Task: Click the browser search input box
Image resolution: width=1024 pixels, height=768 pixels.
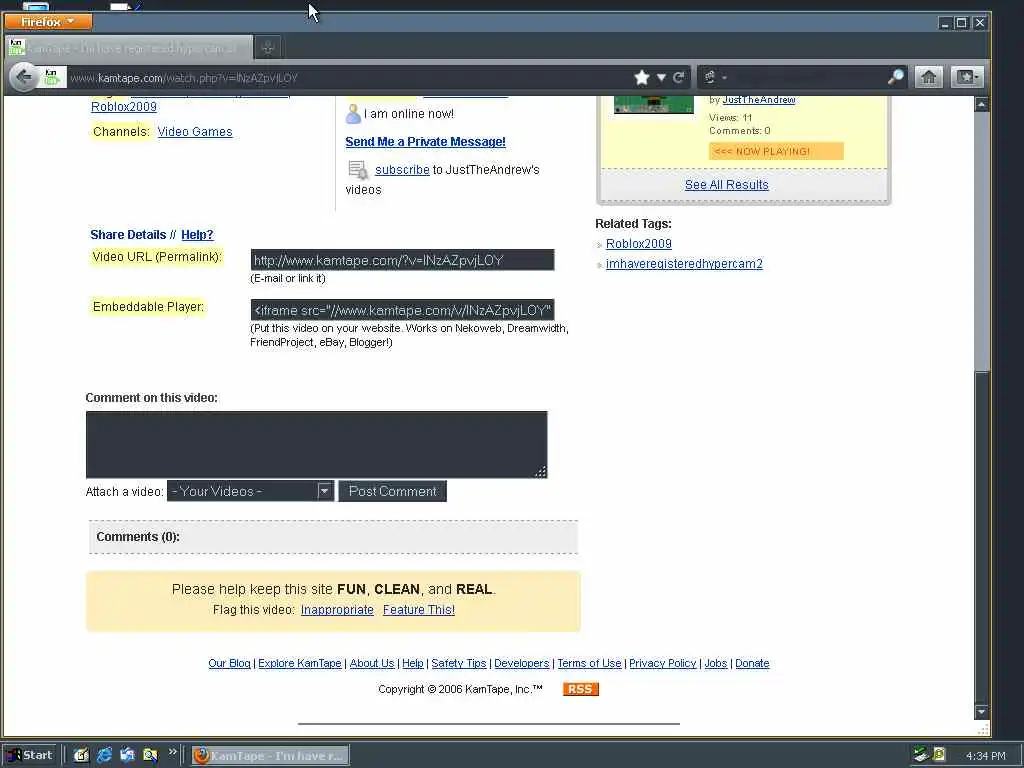Action: 807,78
